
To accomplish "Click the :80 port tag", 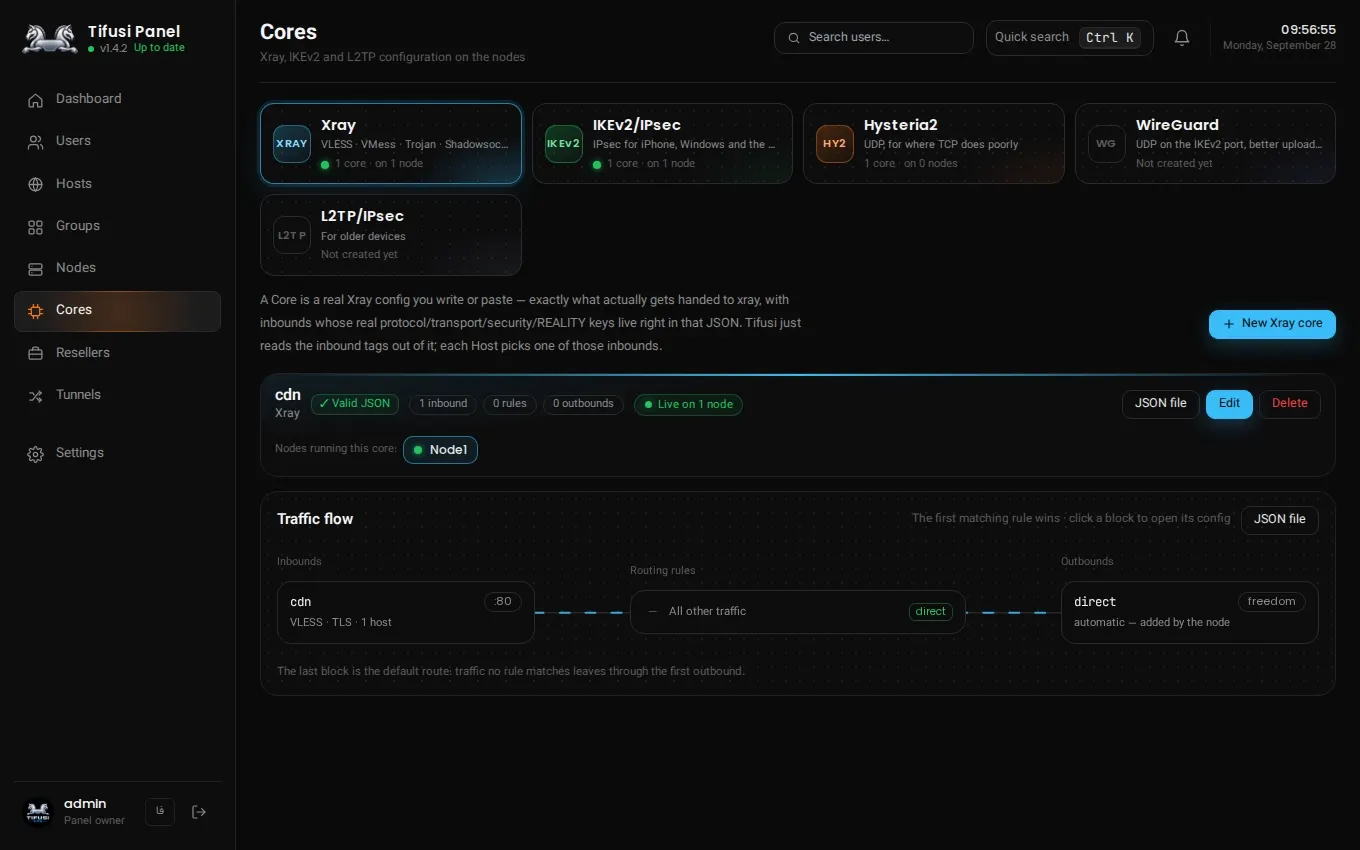I will 503,602.
